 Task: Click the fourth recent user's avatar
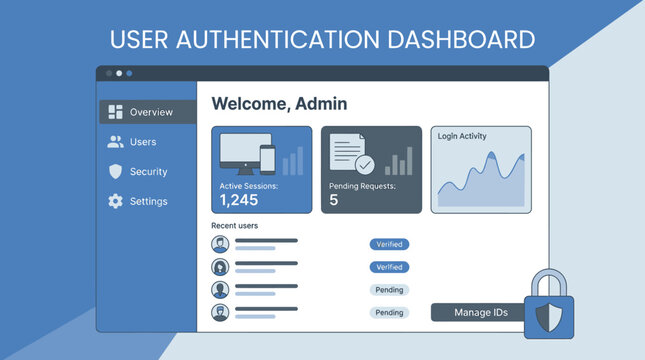pos(220,312)
